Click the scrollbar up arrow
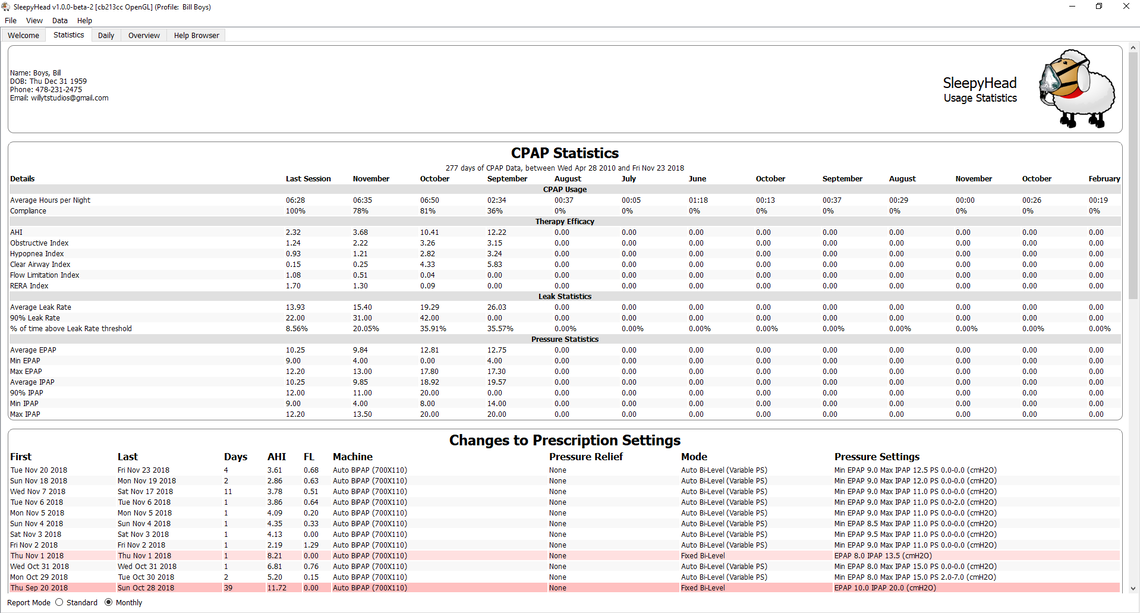Viewport: 1140px width, 613px height. (1133, 48)
